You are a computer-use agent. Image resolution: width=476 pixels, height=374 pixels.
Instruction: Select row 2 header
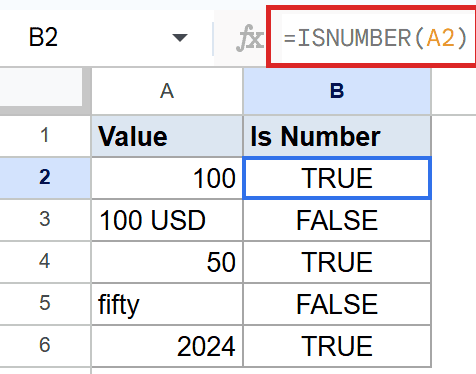point(45,177)
